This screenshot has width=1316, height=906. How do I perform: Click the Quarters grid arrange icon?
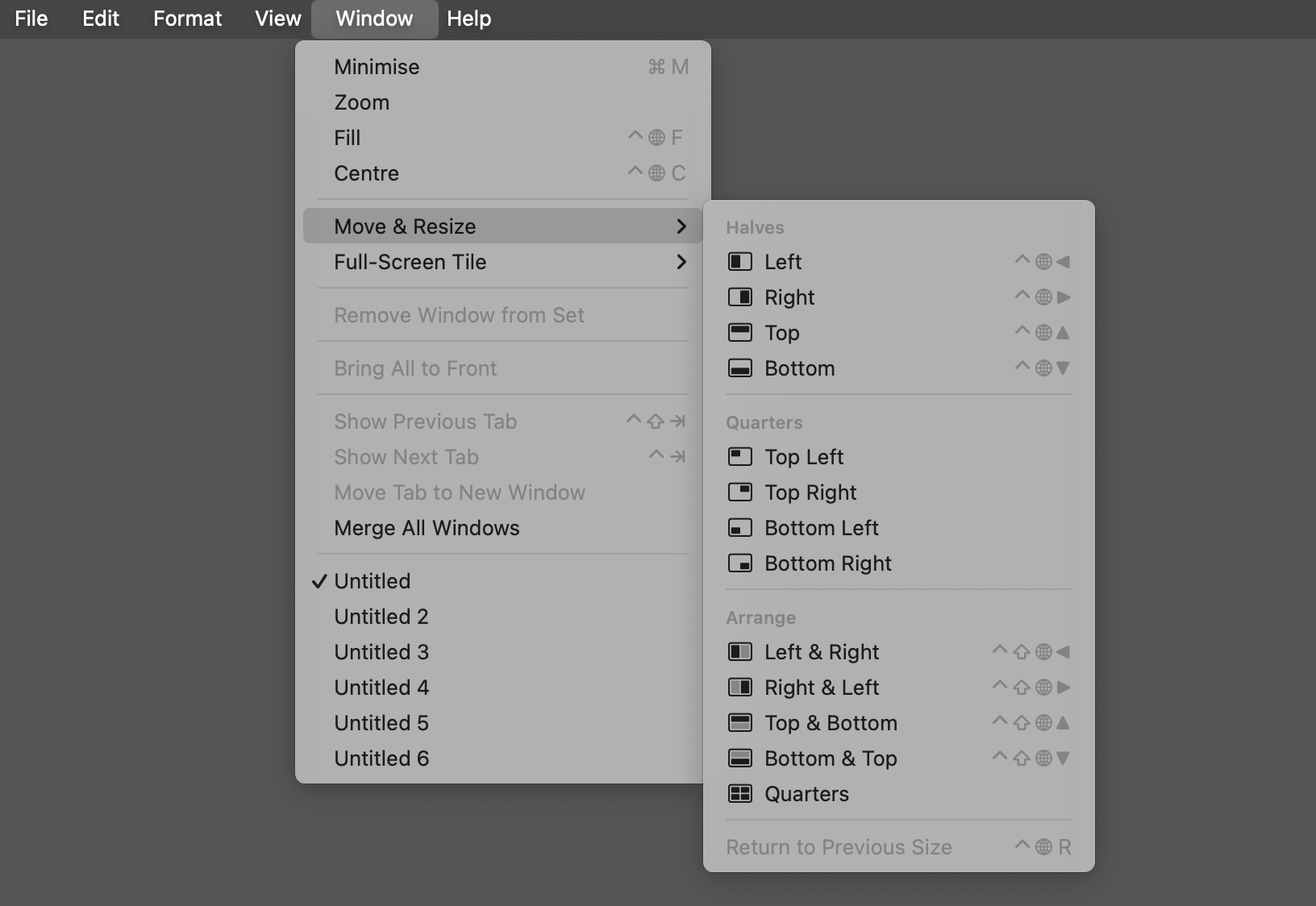coord(739,794)
